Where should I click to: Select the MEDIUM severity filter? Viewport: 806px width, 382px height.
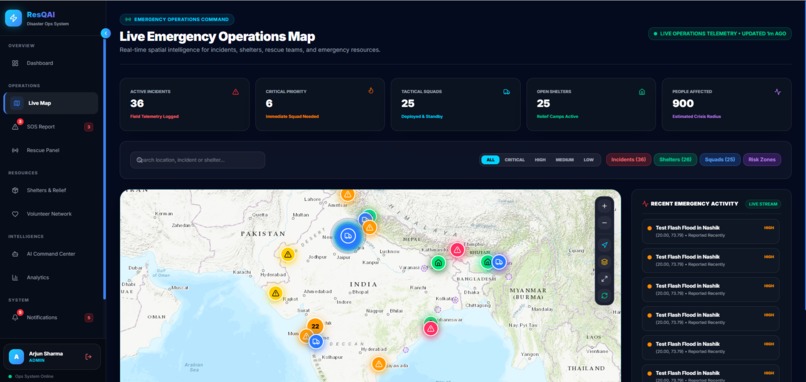tap(564, 160)
